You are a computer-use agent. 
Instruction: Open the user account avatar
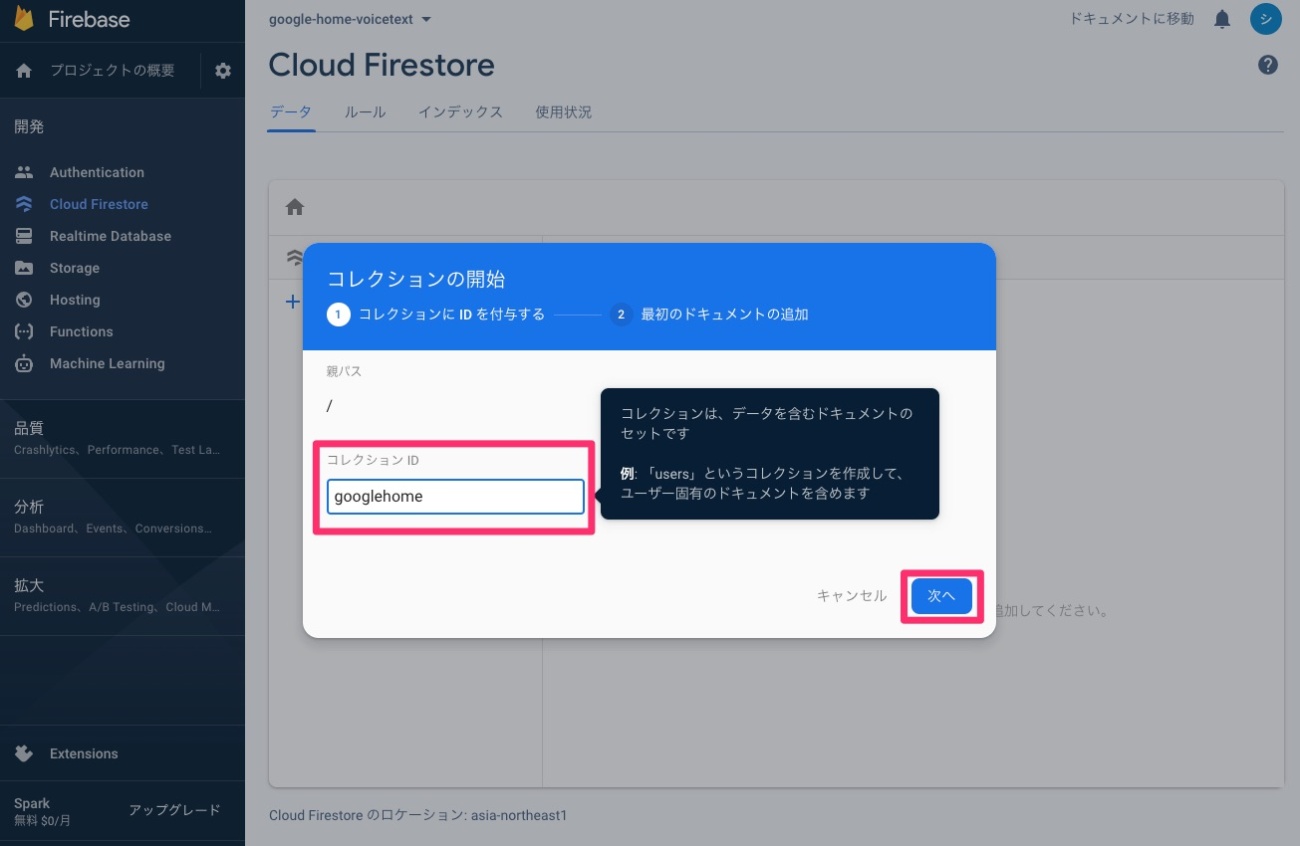point(1266,19)
